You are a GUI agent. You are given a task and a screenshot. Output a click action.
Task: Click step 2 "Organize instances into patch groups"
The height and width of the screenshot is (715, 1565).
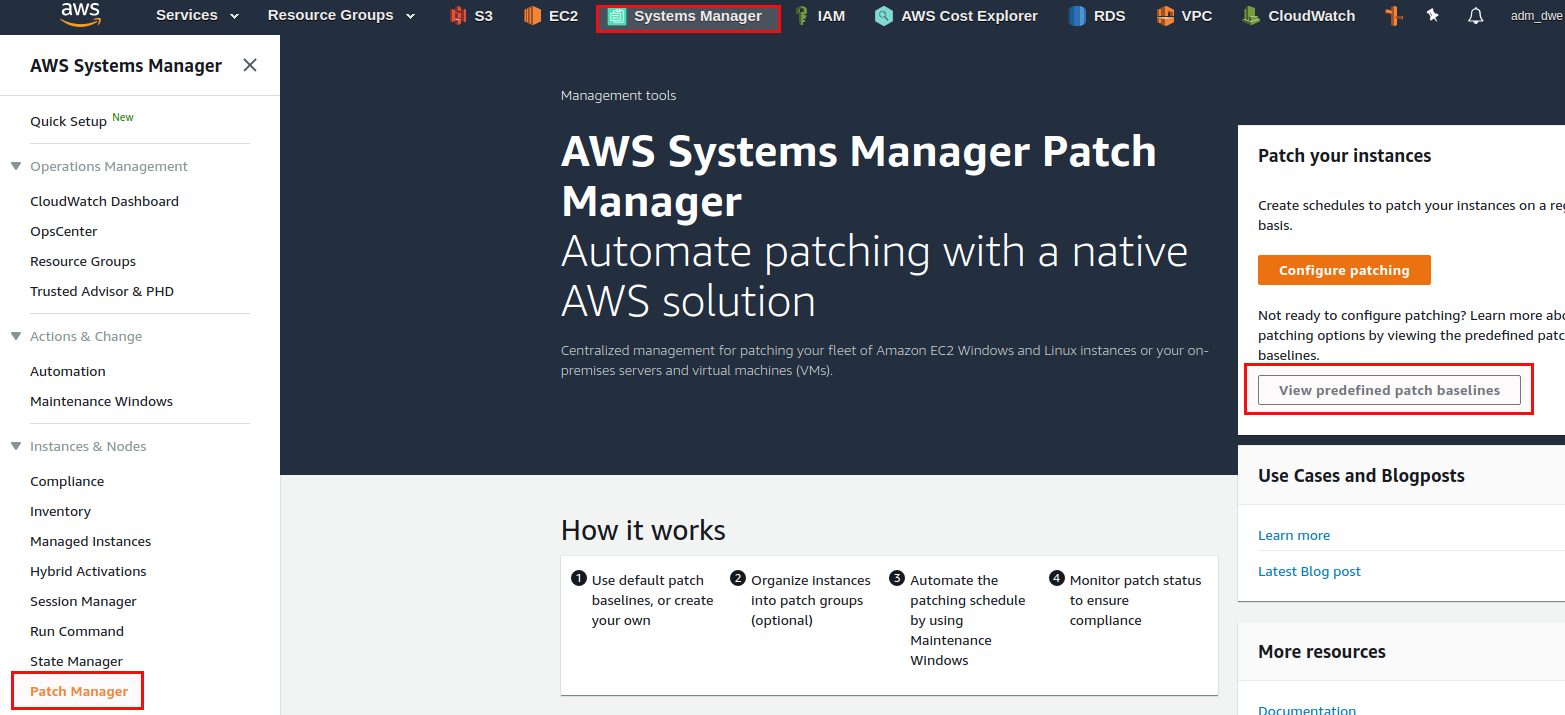point(811,600)
